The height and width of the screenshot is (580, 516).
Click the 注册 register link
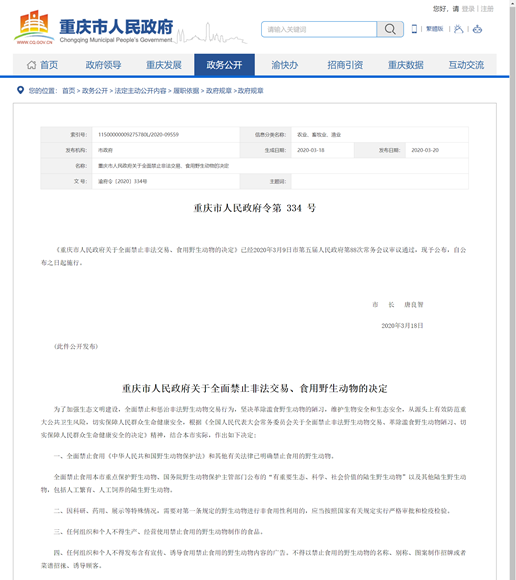click(x=487, y=9)
